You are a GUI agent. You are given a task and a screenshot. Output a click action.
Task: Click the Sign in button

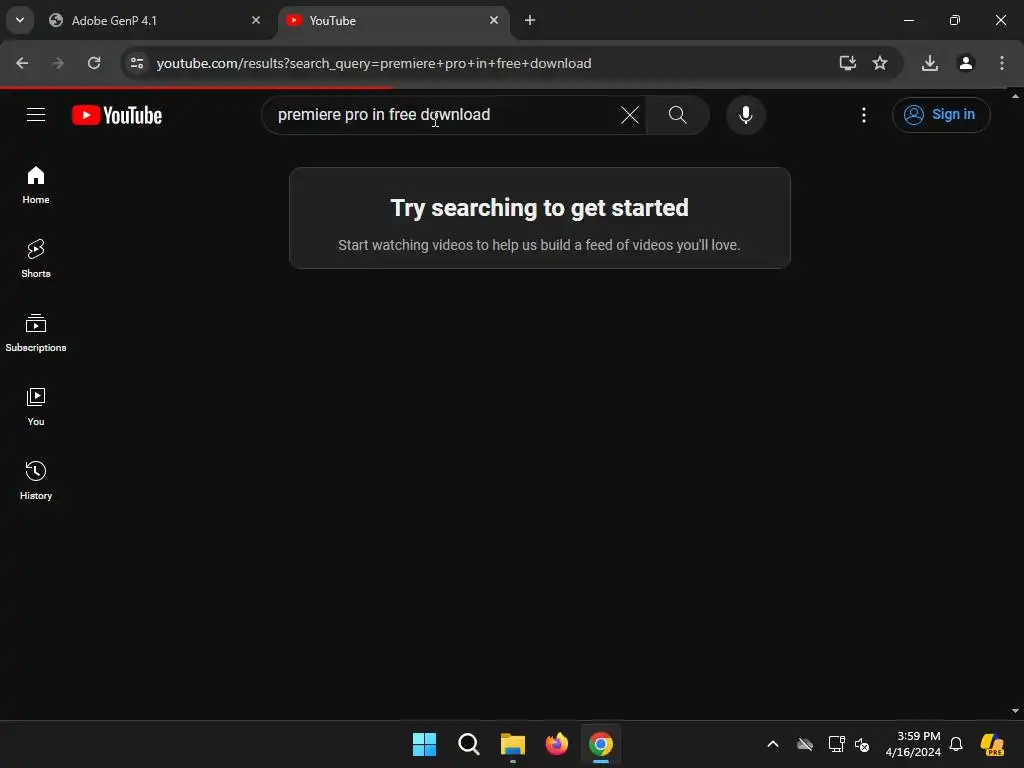940,115
